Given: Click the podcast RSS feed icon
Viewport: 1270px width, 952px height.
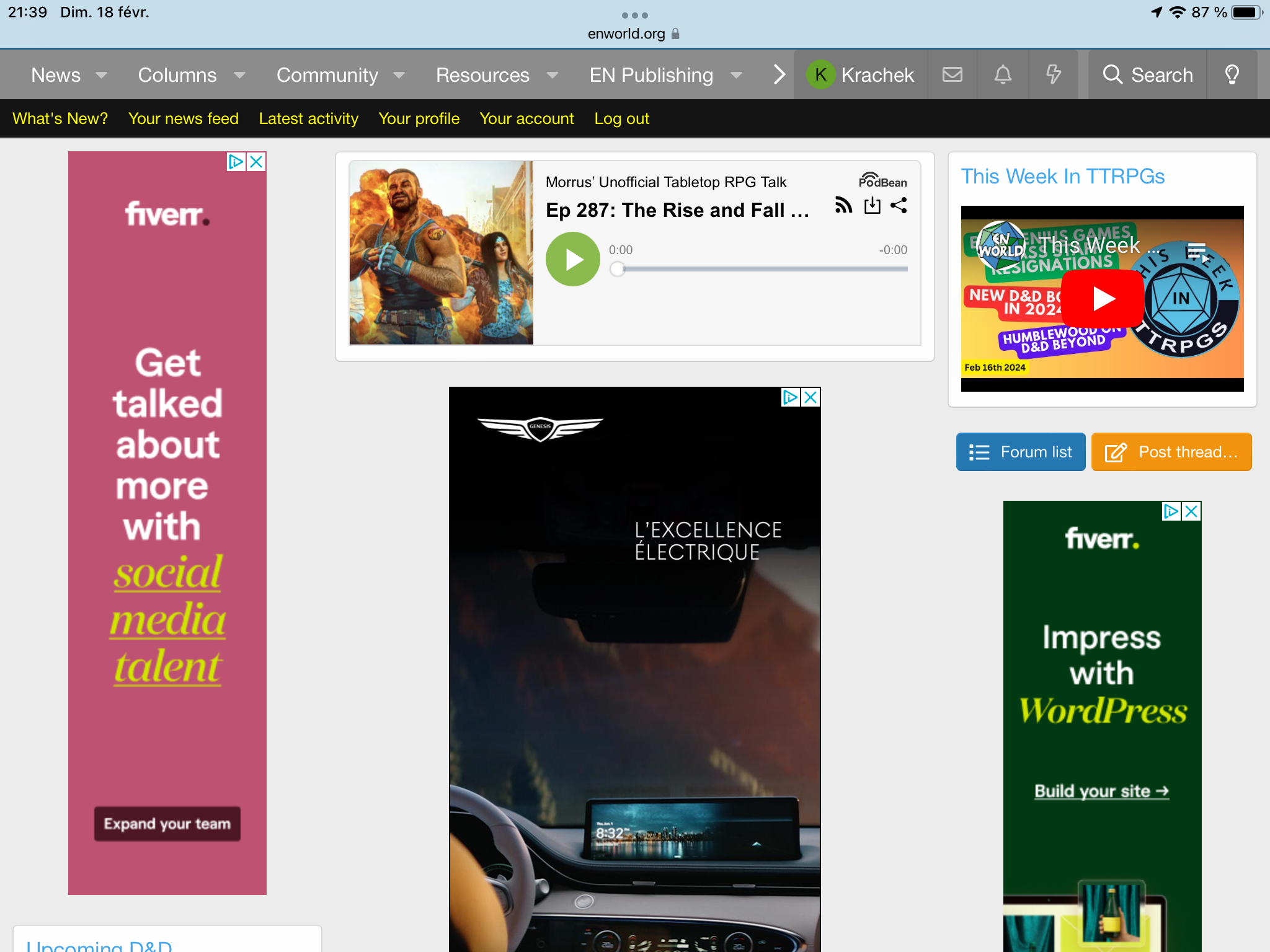Looking at the screenshot, I should [x=843, y=205].
